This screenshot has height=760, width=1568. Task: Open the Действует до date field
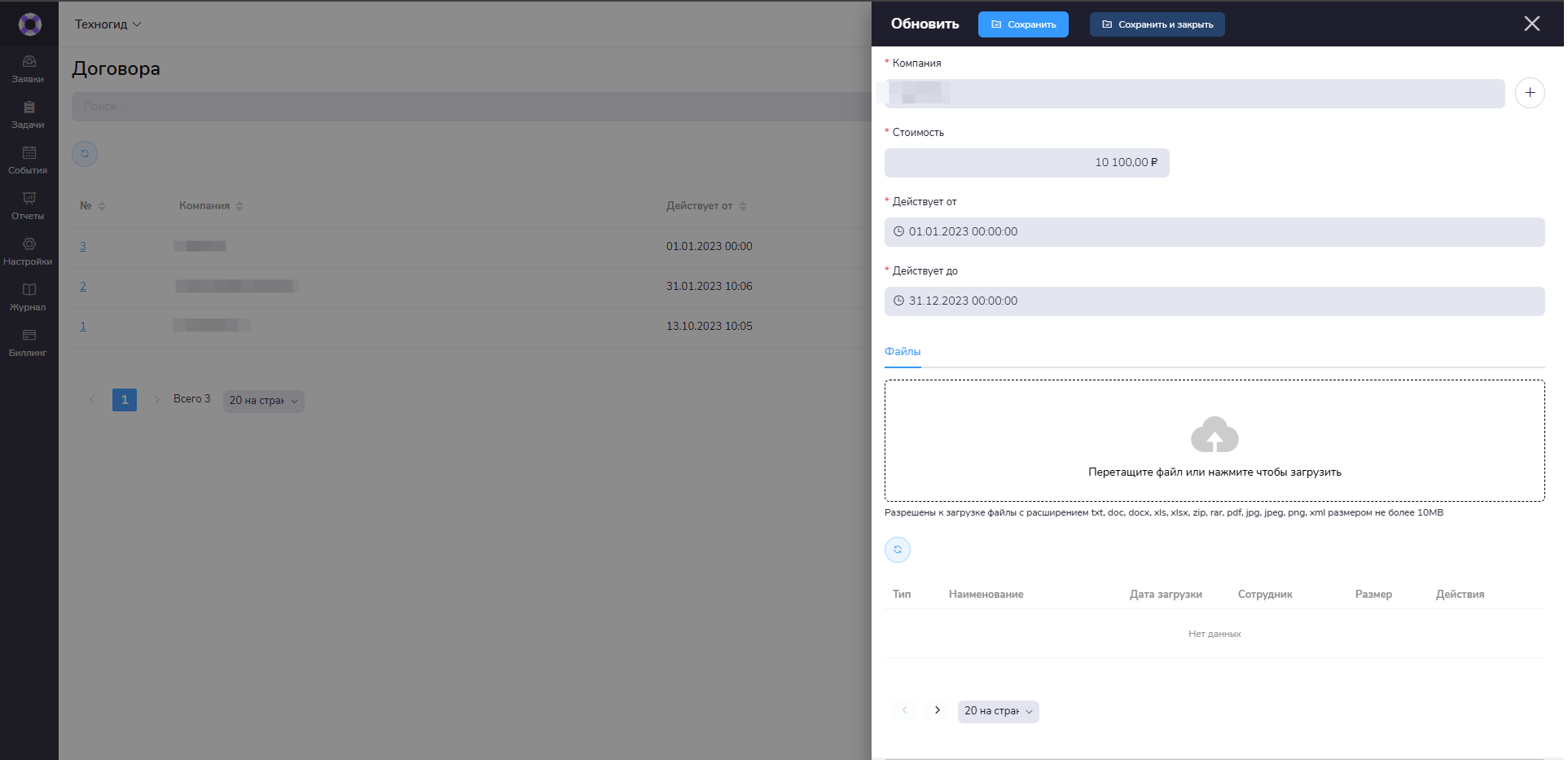coord(1214,301)
